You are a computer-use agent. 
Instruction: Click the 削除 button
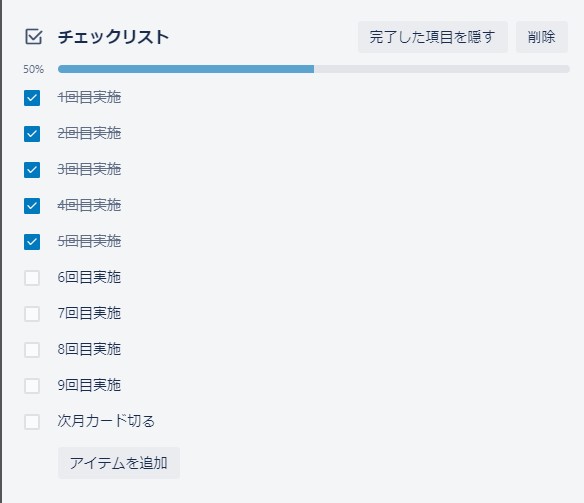coord(542,37)
